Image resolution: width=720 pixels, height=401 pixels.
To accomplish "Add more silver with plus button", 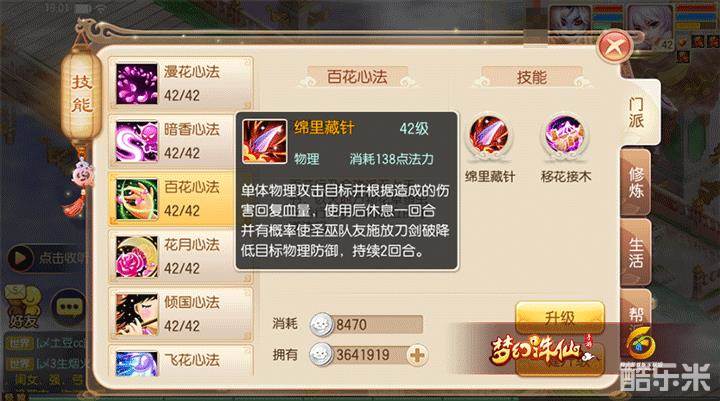I will point(417,355).
